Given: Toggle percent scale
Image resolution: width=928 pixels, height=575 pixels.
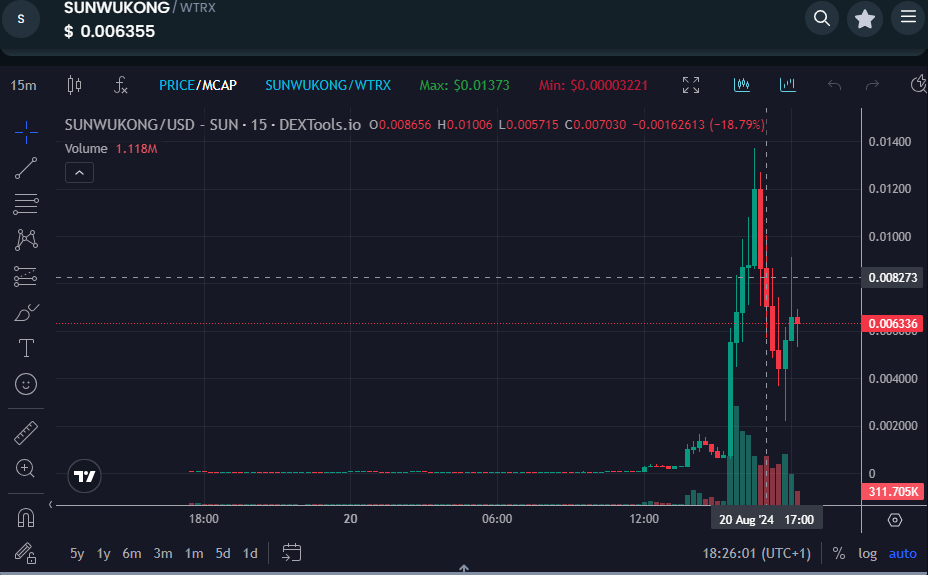Looking at the screenshot, I should click(x=839, y=554).
